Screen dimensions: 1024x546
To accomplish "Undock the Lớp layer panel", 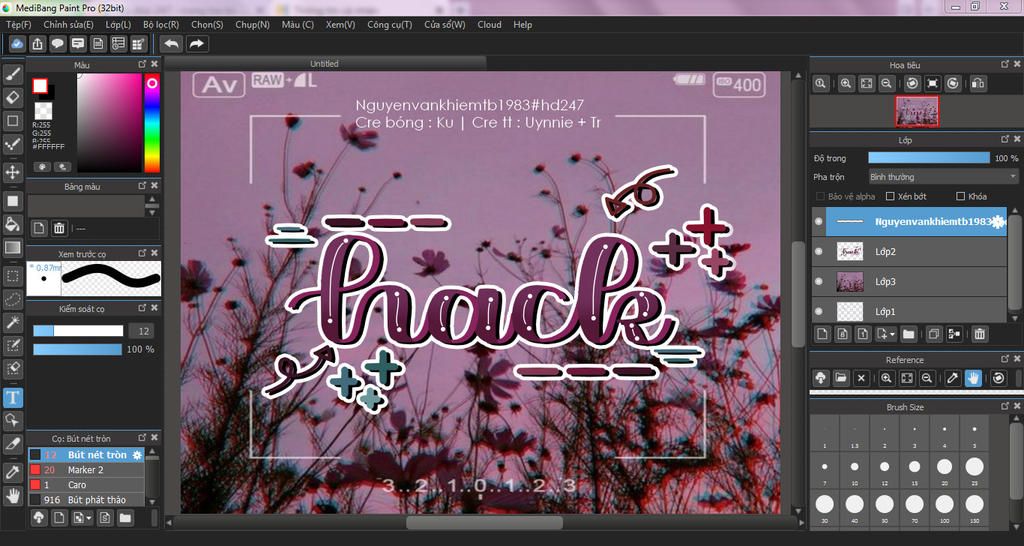I will pyautogui.click(x=1006, y=140).
